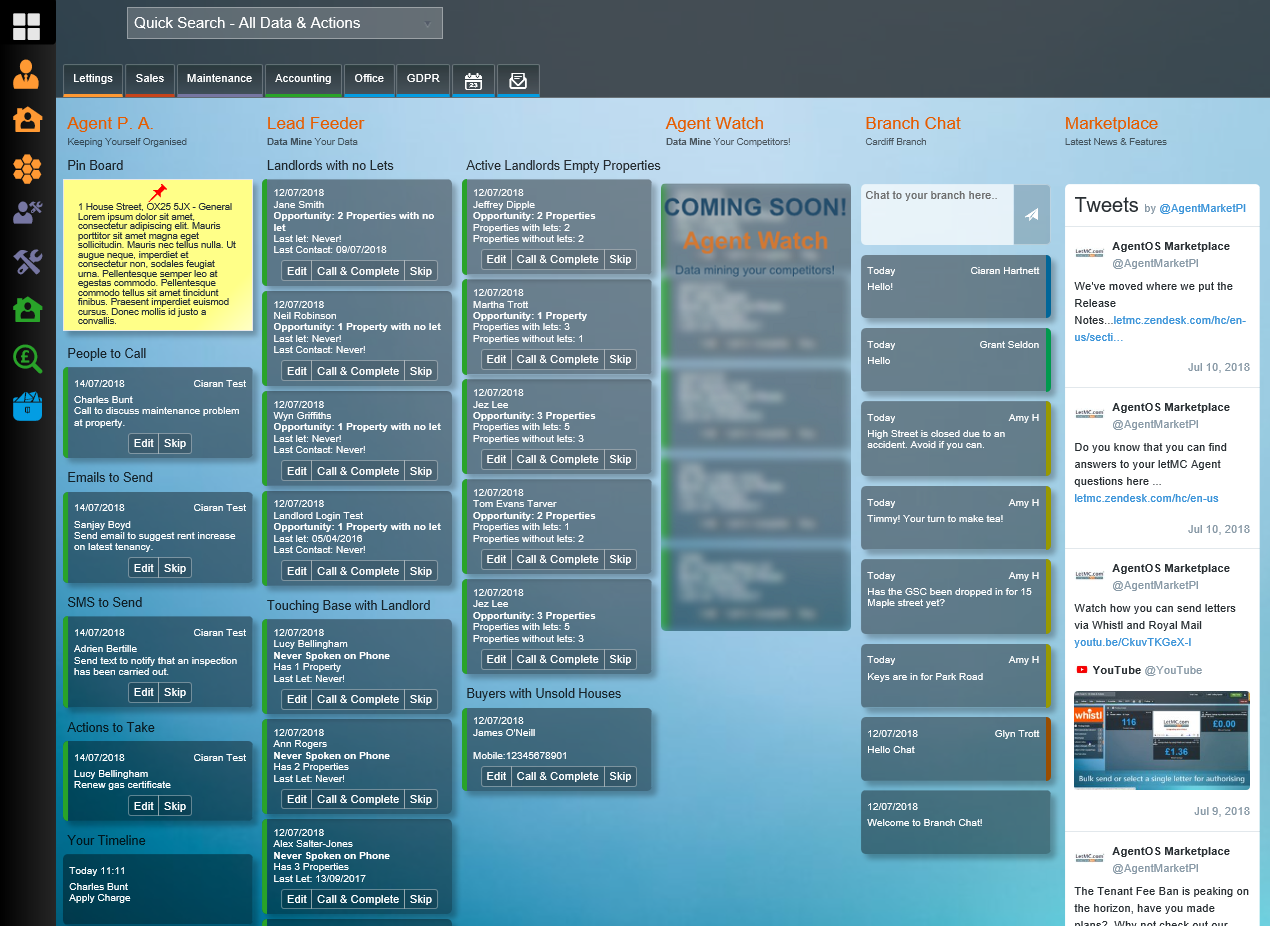Click the red pin on the yellow note

(158, 192)
